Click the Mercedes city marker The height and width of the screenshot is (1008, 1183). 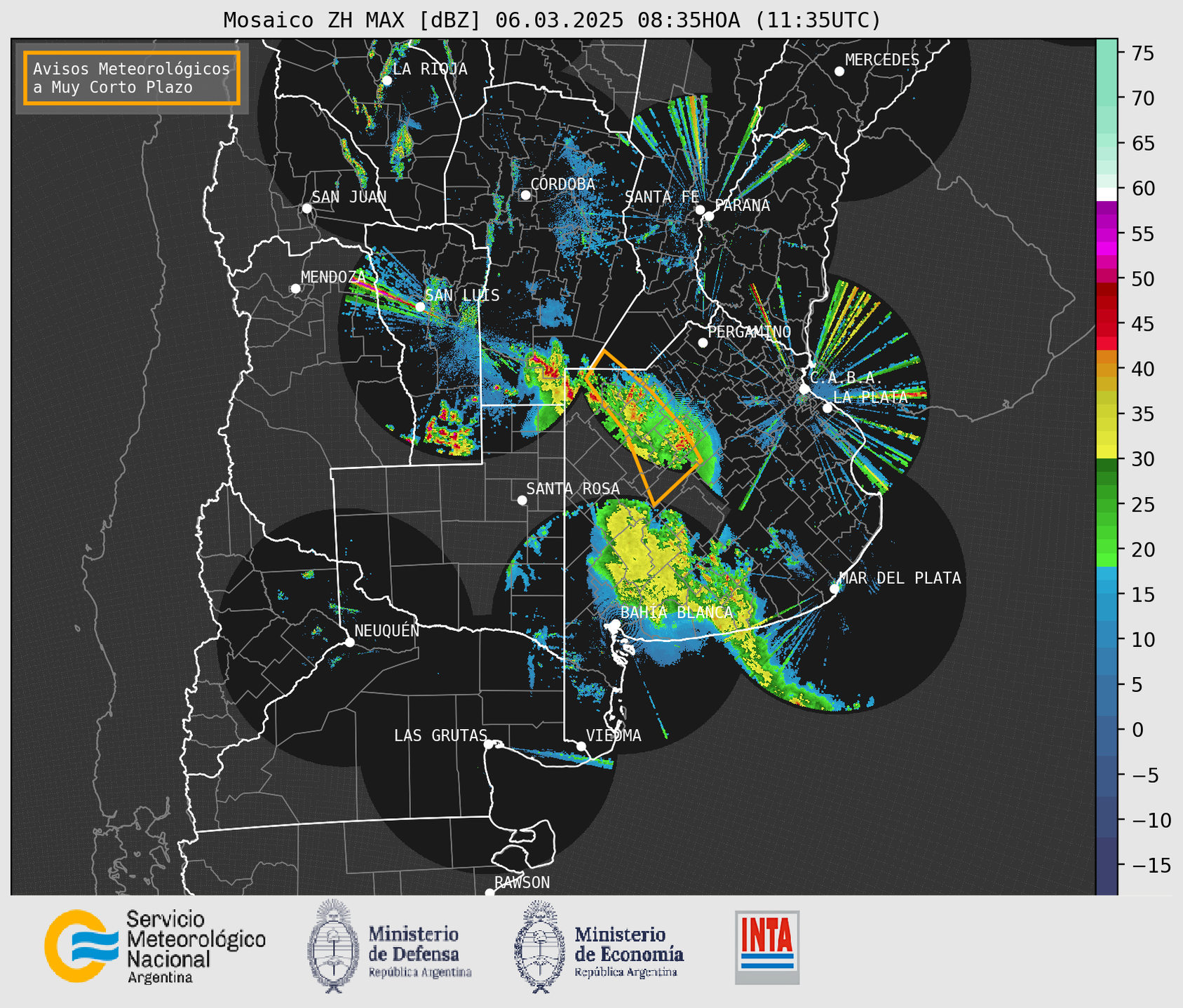pyautogui.click(x=839, y=71)
